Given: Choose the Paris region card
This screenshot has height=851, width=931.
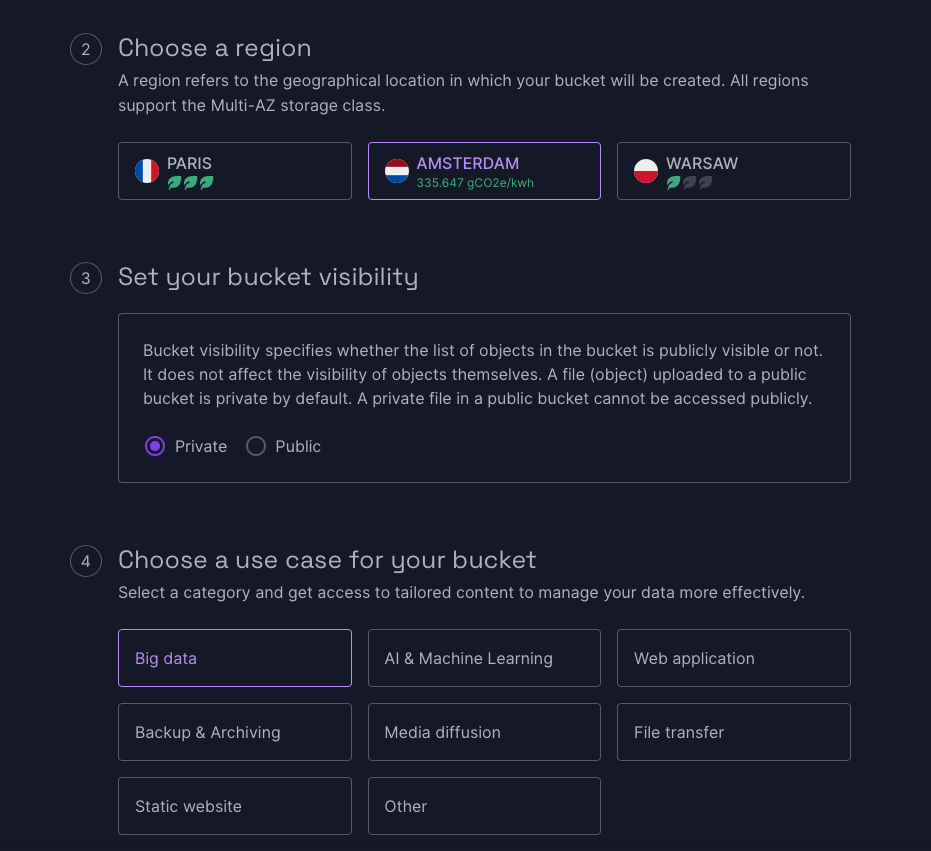Looking at the screenshot, I should (x=235, y=171).
